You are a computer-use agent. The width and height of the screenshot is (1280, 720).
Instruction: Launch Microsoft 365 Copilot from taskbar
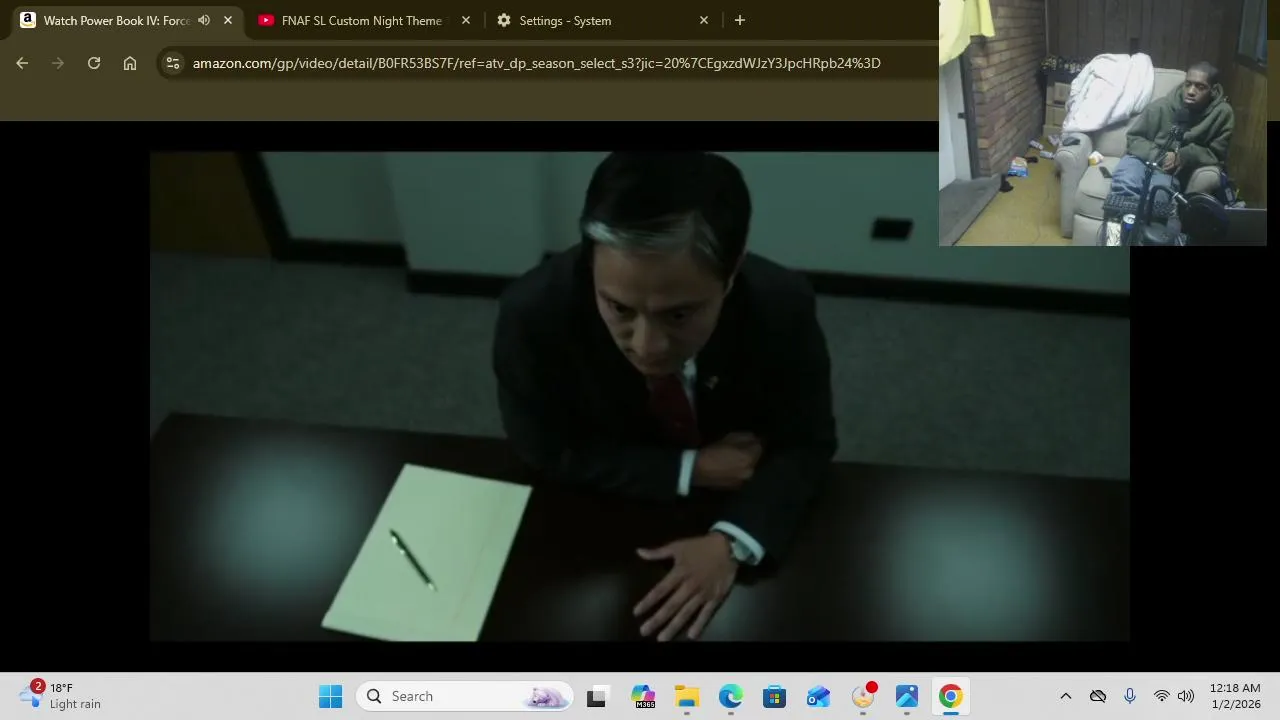(x=643, y=696)
